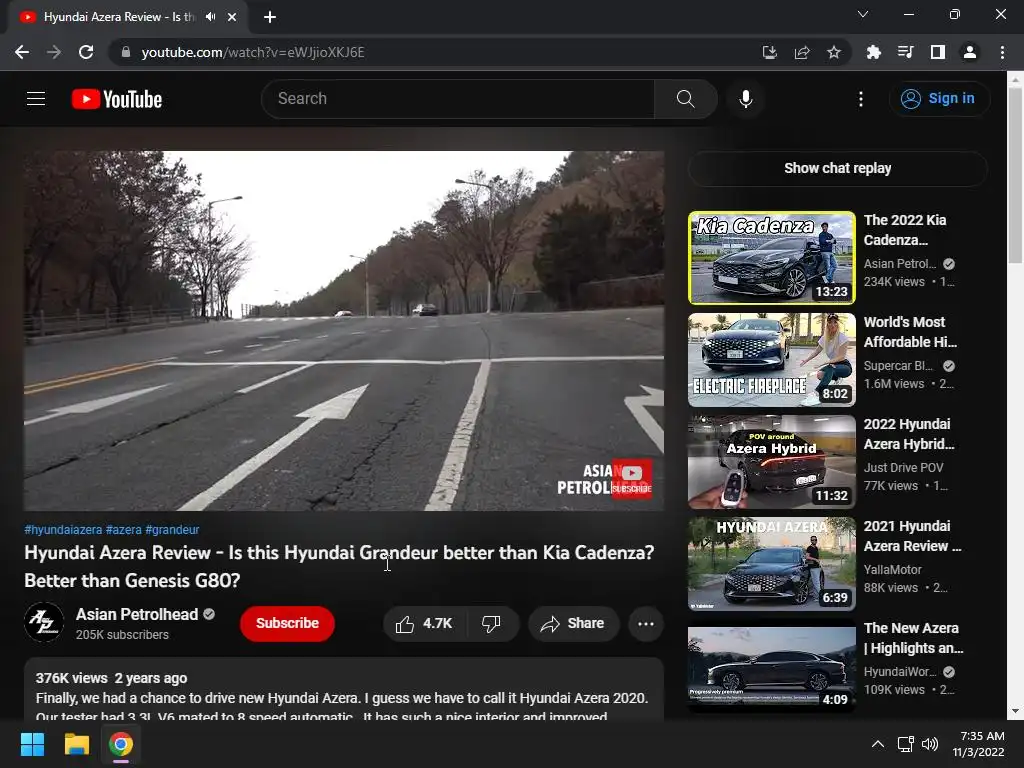This screenshot has height=768, width=1024.
Task: Open Hyundai Azera YallaMotor thumbnail
Action: [x=772, y=564]
